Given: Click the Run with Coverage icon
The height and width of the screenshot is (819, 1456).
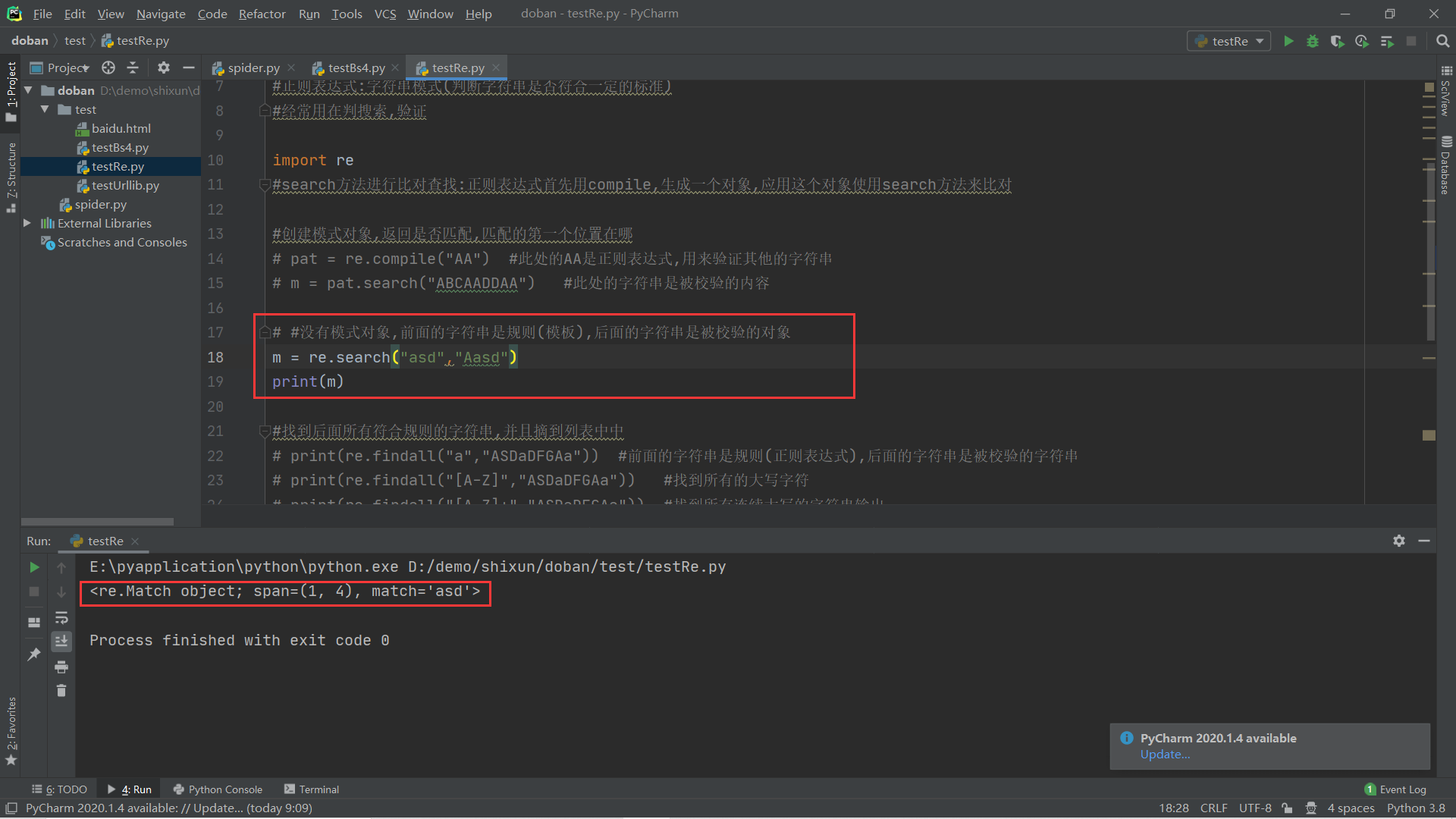Looking at the screenshot, I should click(x=1337, y=42).
